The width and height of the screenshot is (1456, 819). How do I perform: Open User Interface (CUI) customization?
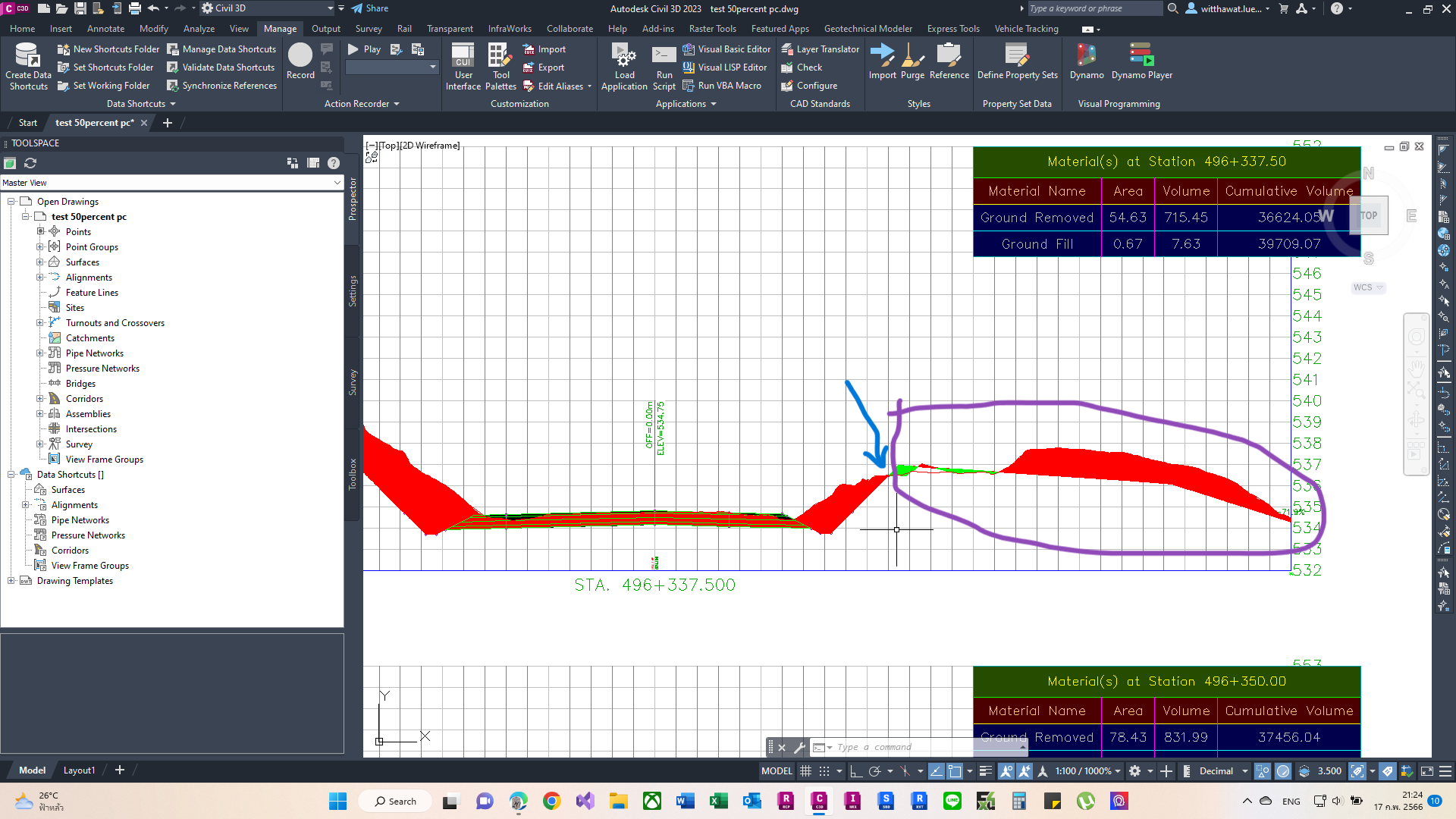(x=463, y=67)
